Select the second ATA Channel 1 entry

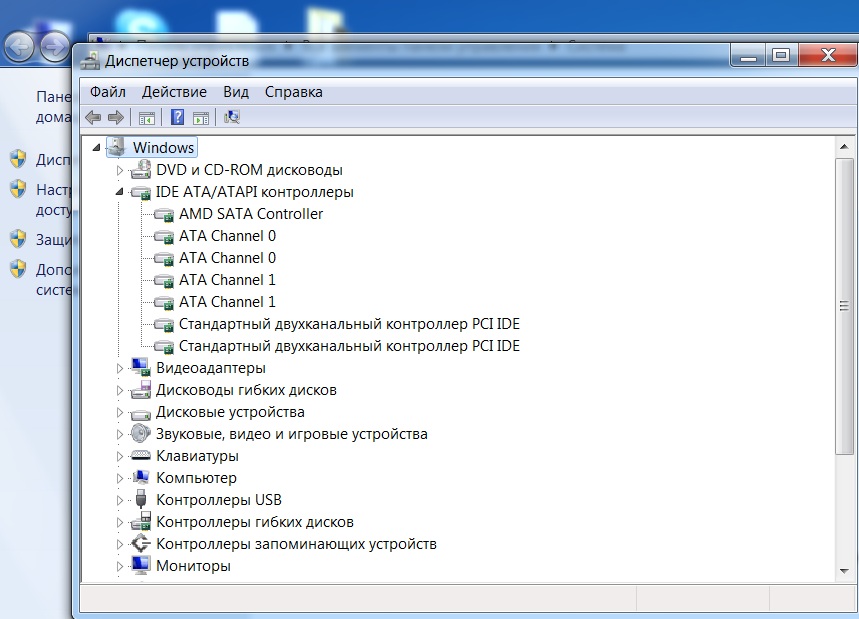227,302
